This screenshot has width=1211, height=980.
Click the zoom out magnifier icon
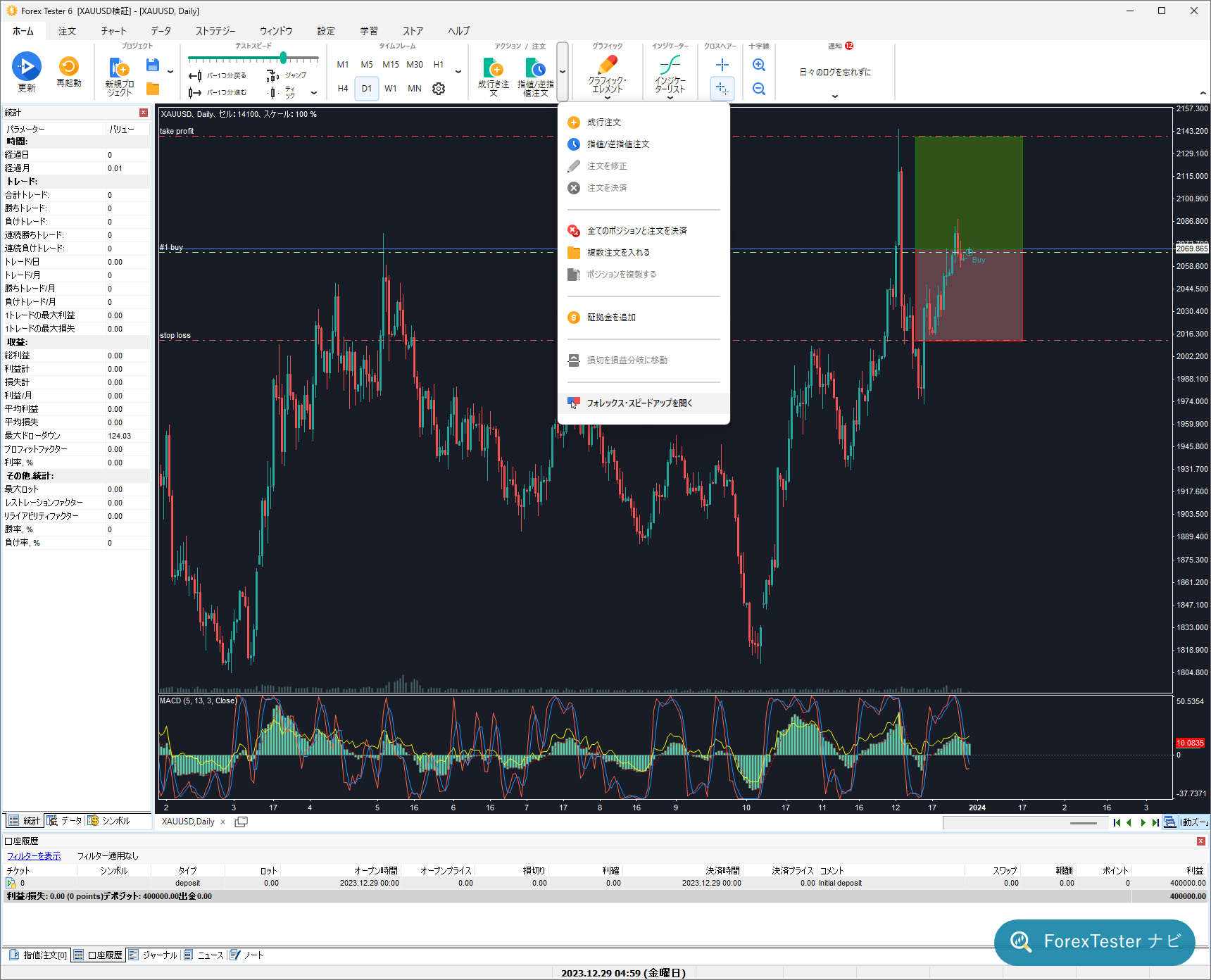(x=759, y=89)
